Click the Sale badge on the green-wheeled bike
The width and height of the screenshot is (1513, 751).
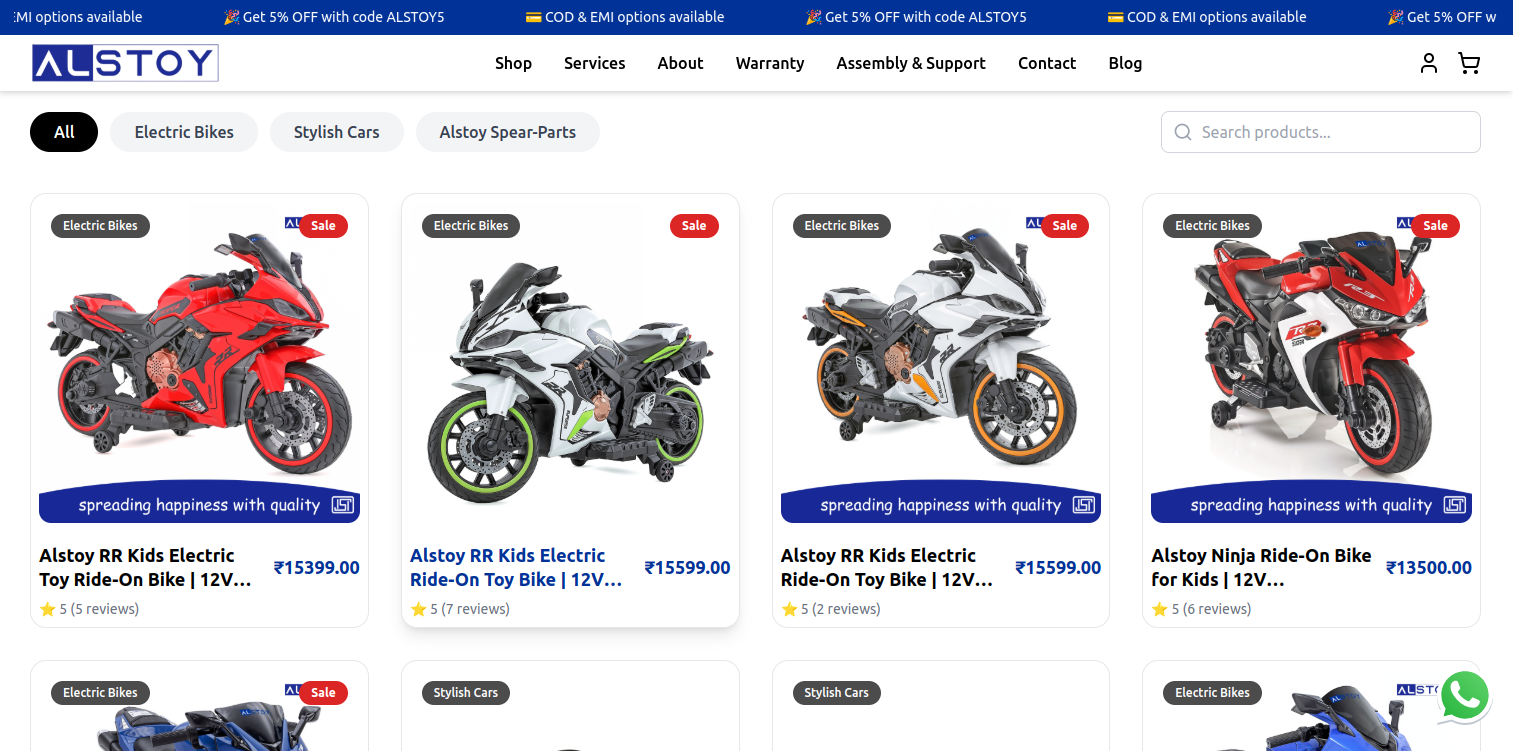694,226
